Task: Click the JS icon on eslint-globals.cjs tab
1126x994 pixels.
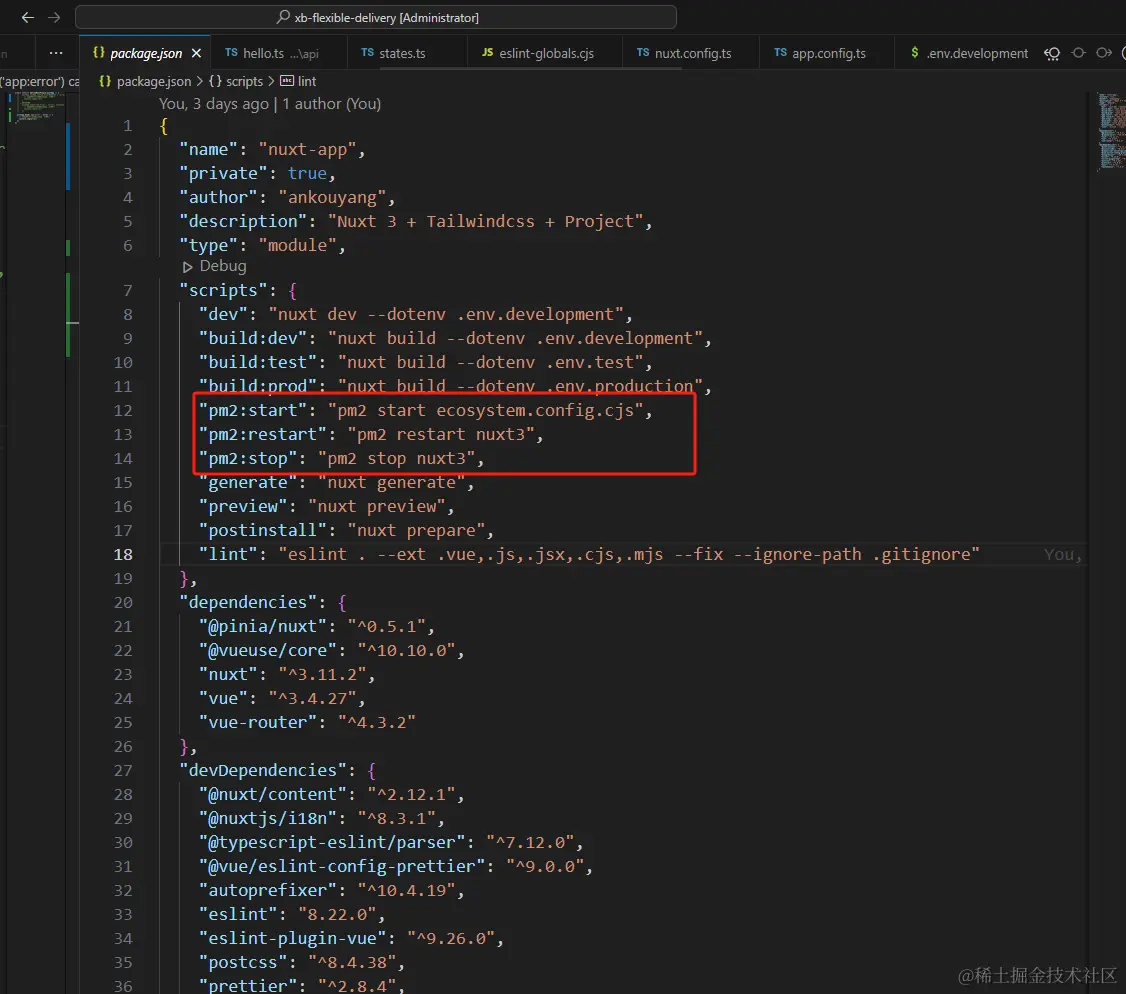Action: click(488, 52)
